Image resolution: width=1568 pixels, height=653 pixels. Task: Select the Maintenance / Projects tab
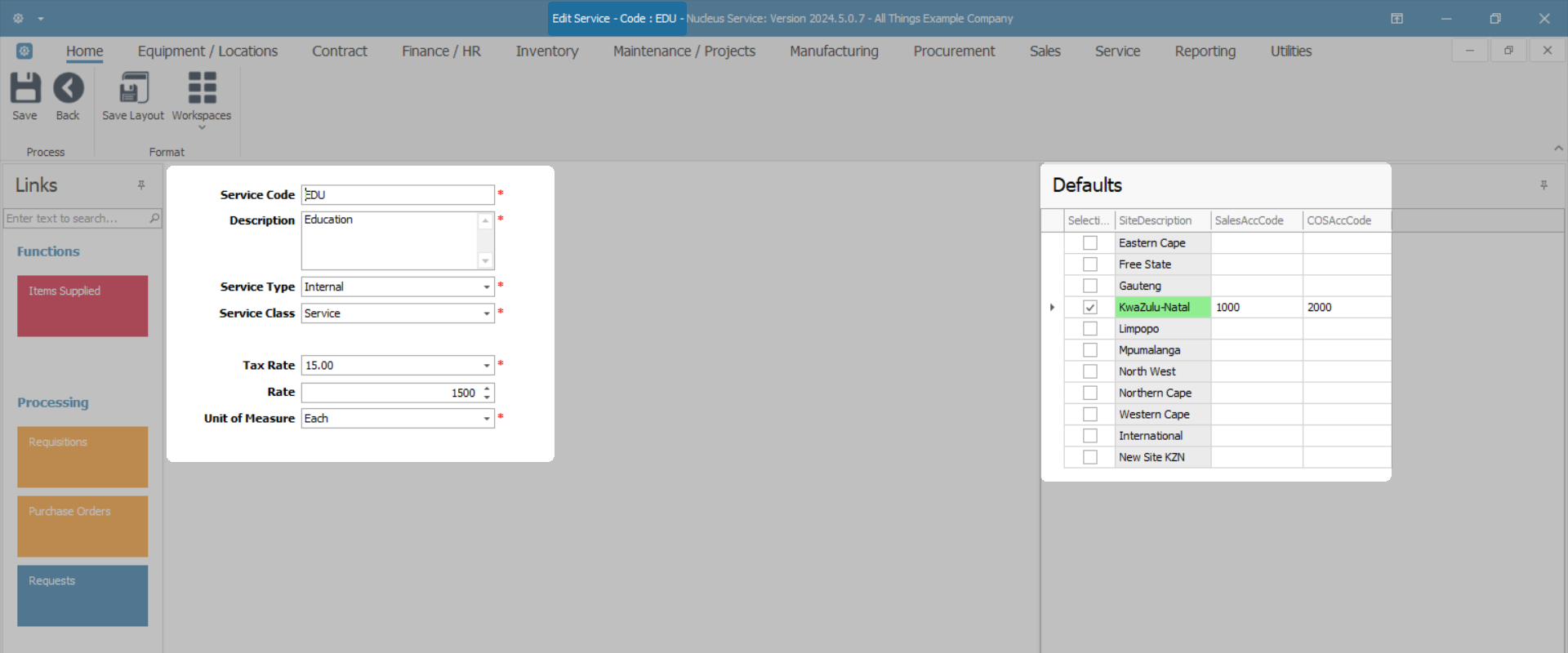point(684,51)
